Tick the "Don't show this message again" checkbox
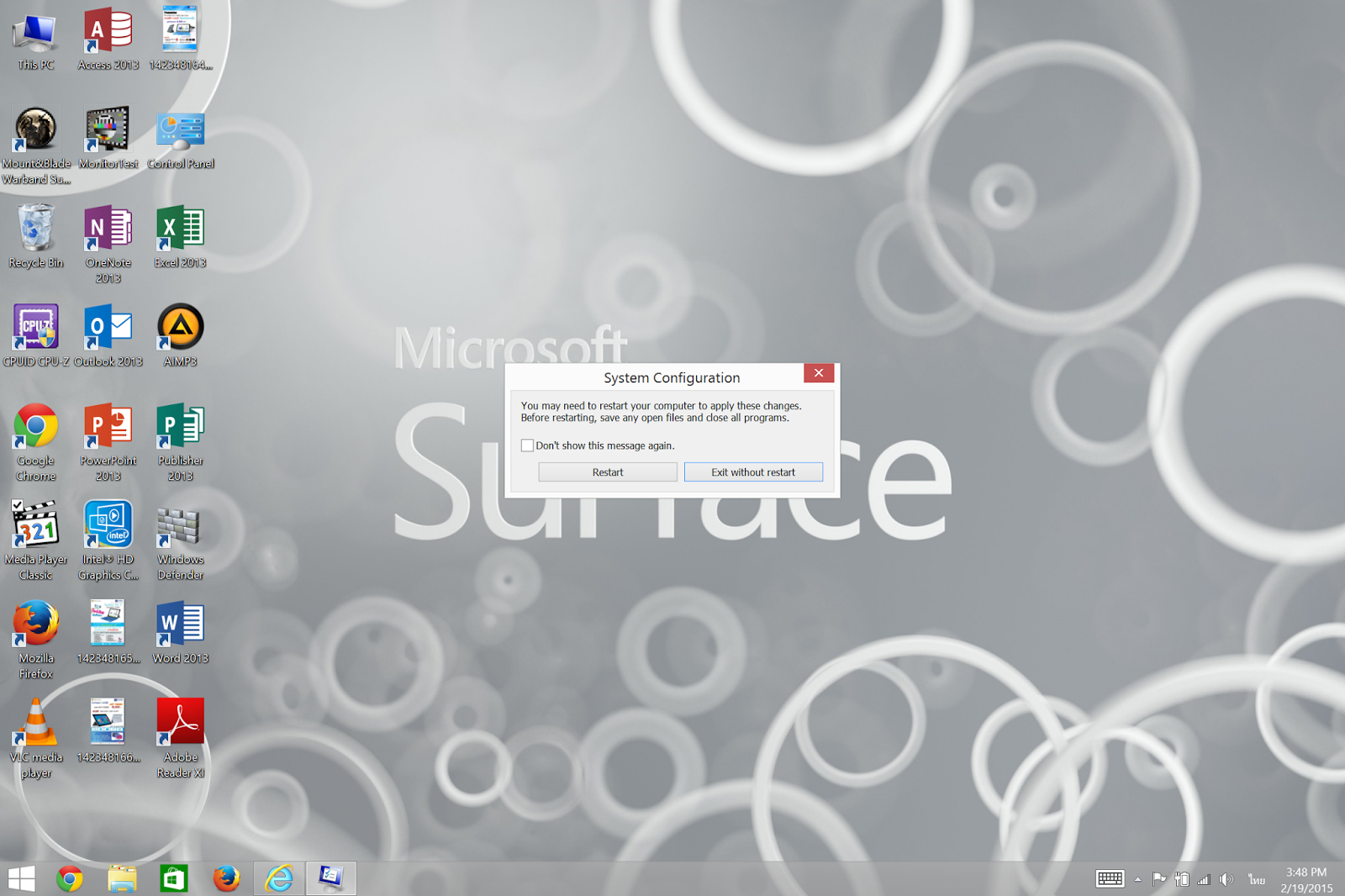The image size is (1345, 896). point(527,445)
